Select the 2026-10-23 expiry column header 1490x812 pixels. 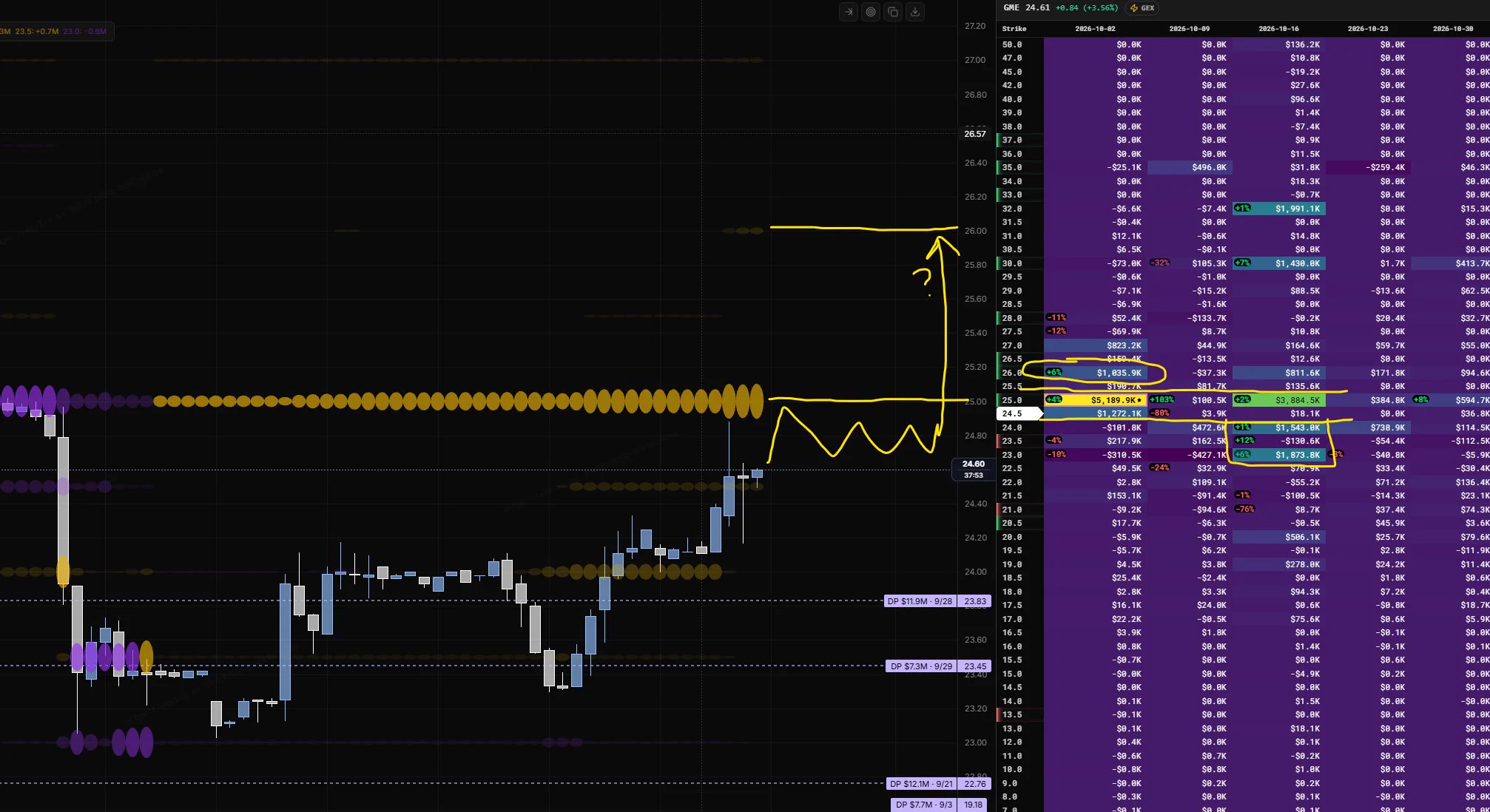1368,29
